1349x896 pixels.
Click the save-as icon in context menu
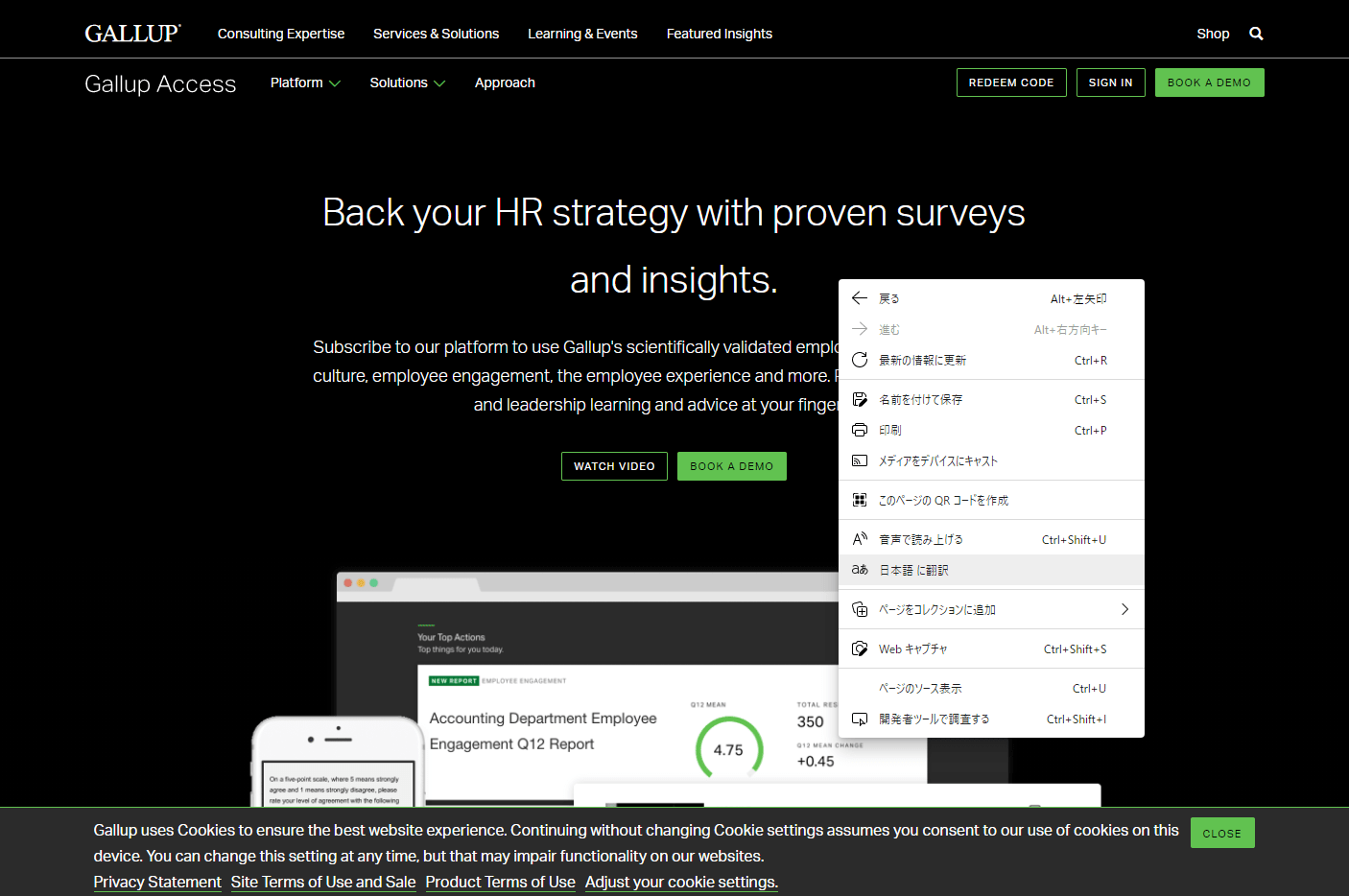(x=860, y=399)
